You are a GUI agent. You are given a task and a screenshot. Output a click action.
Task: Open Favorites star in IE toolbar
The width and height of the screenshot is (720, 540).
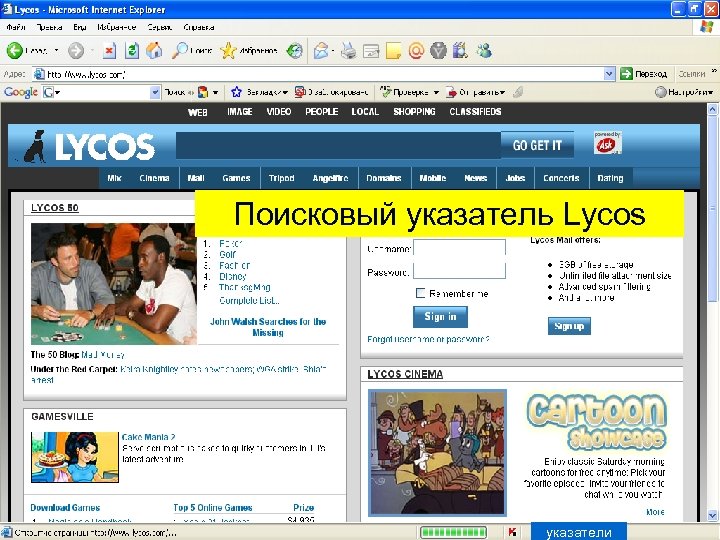228,51
